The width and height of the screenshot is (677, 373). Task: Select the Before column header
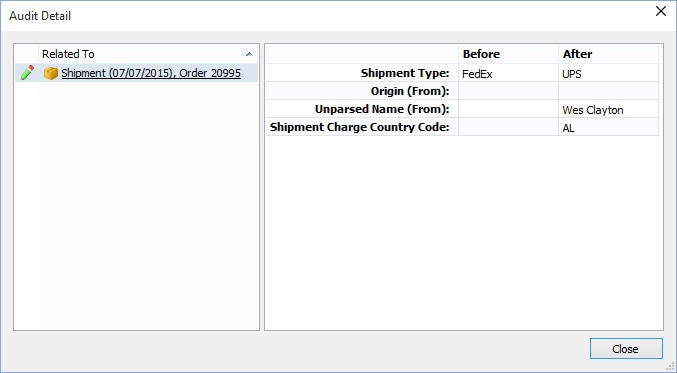click(x=508, y=54)
